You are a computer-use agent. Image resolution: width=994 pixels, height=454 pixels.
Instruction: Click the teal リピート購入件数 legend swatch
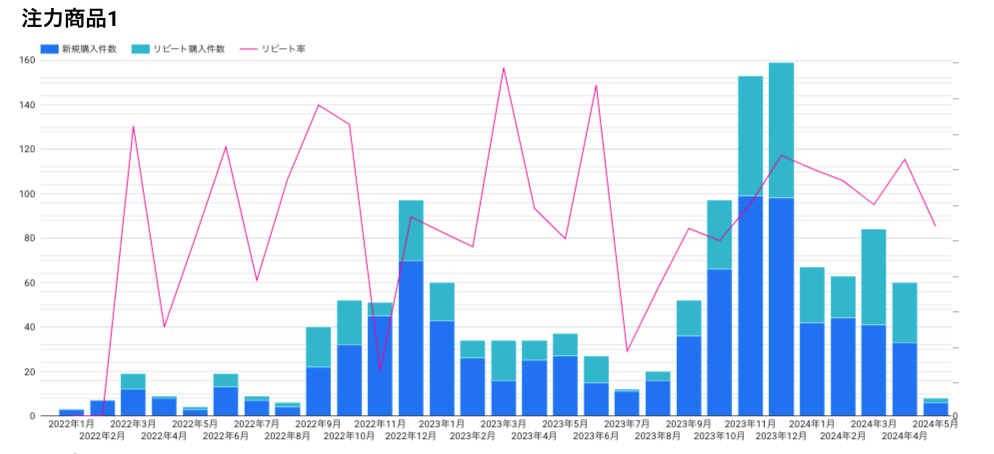(x=139, y=48)
